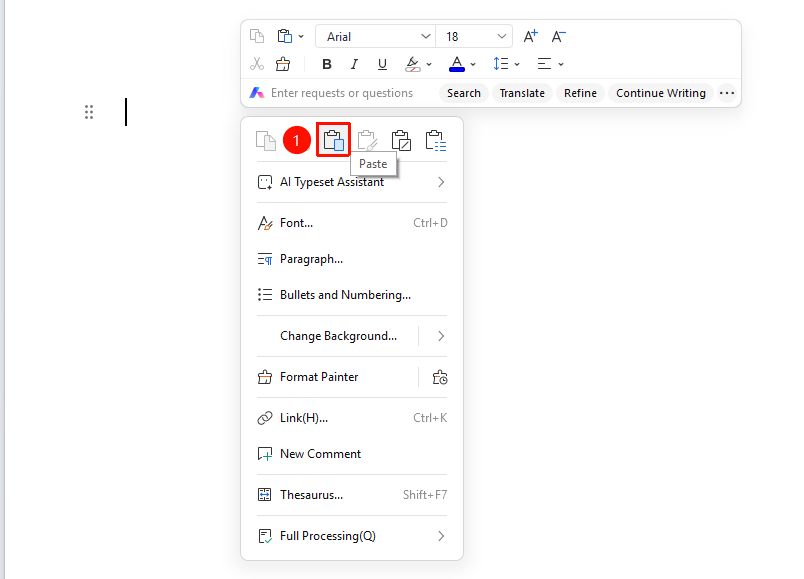The width and height of the screenshot is (804, 579).
Task: Click the line spacing icon
Action: point(500,64)
